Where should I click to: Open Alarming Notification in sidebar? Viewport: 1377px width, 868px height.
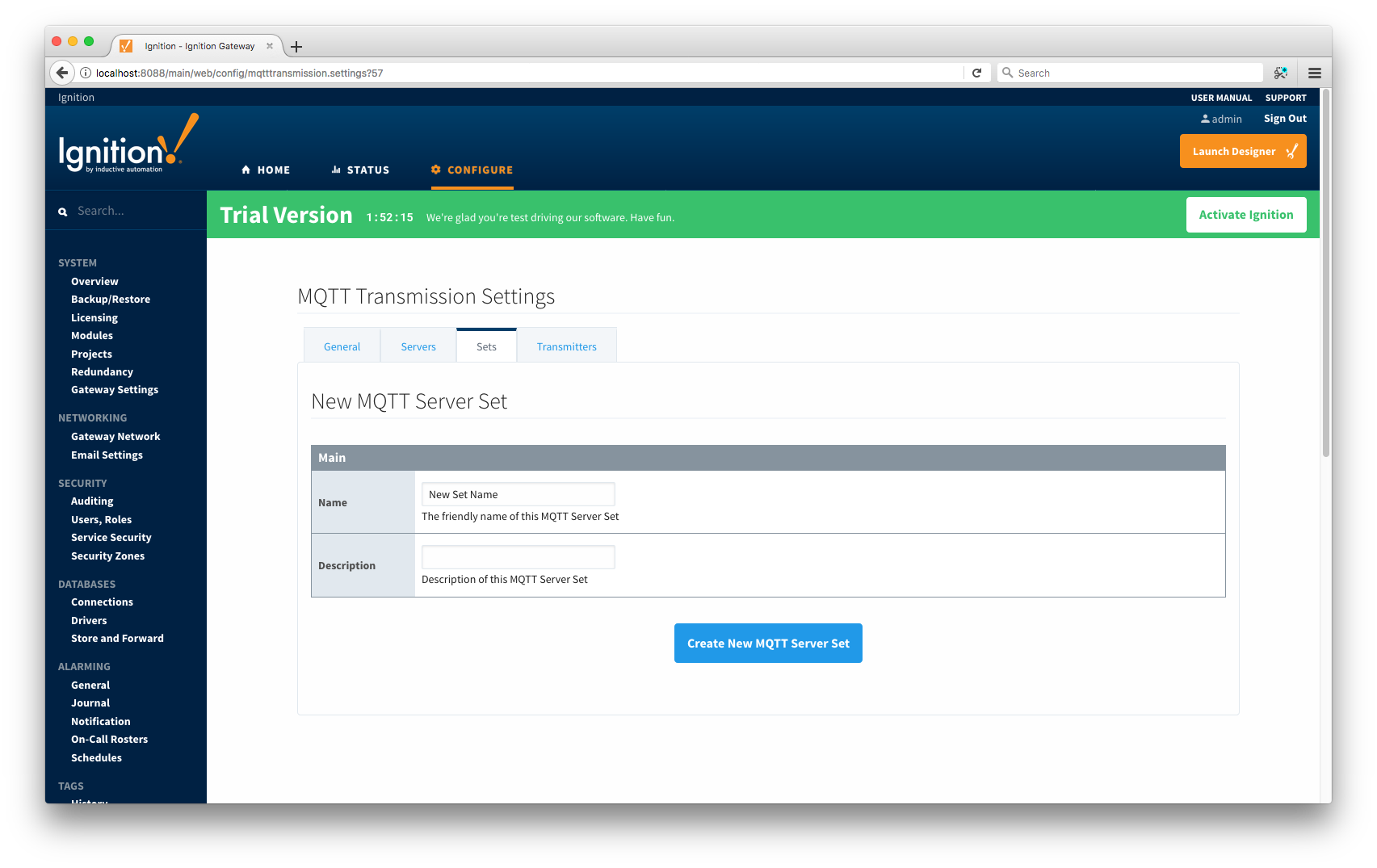[101, 721]
